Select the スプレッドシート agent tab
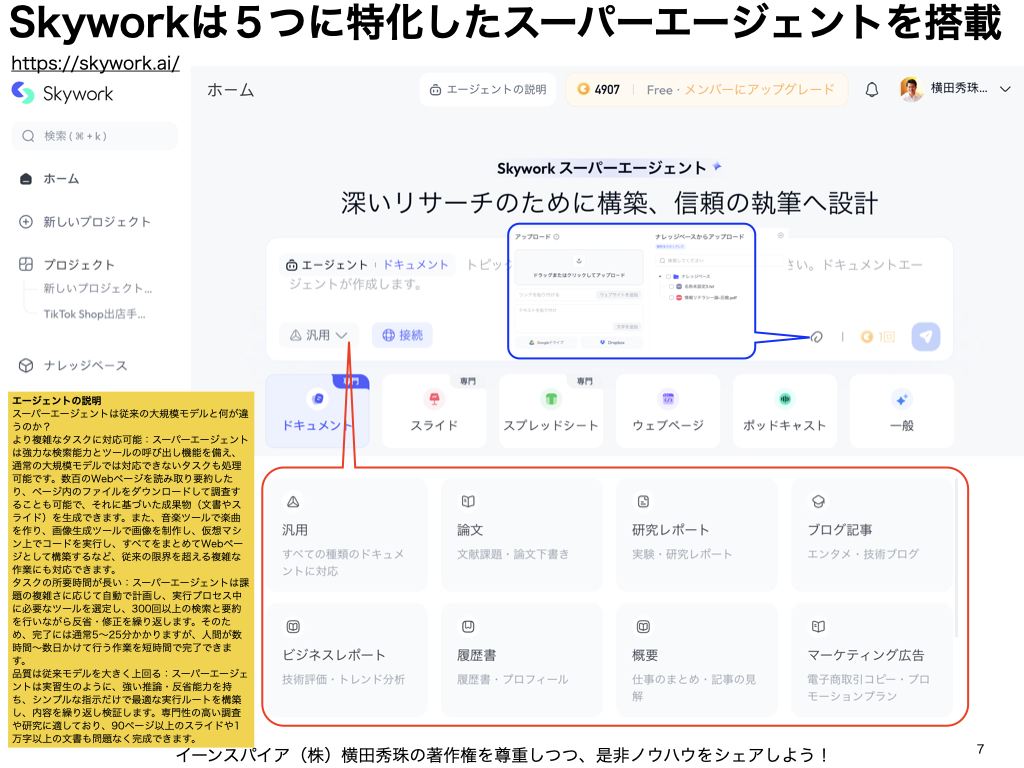The height and width of the screenshot is (768, 1024). 551,411
